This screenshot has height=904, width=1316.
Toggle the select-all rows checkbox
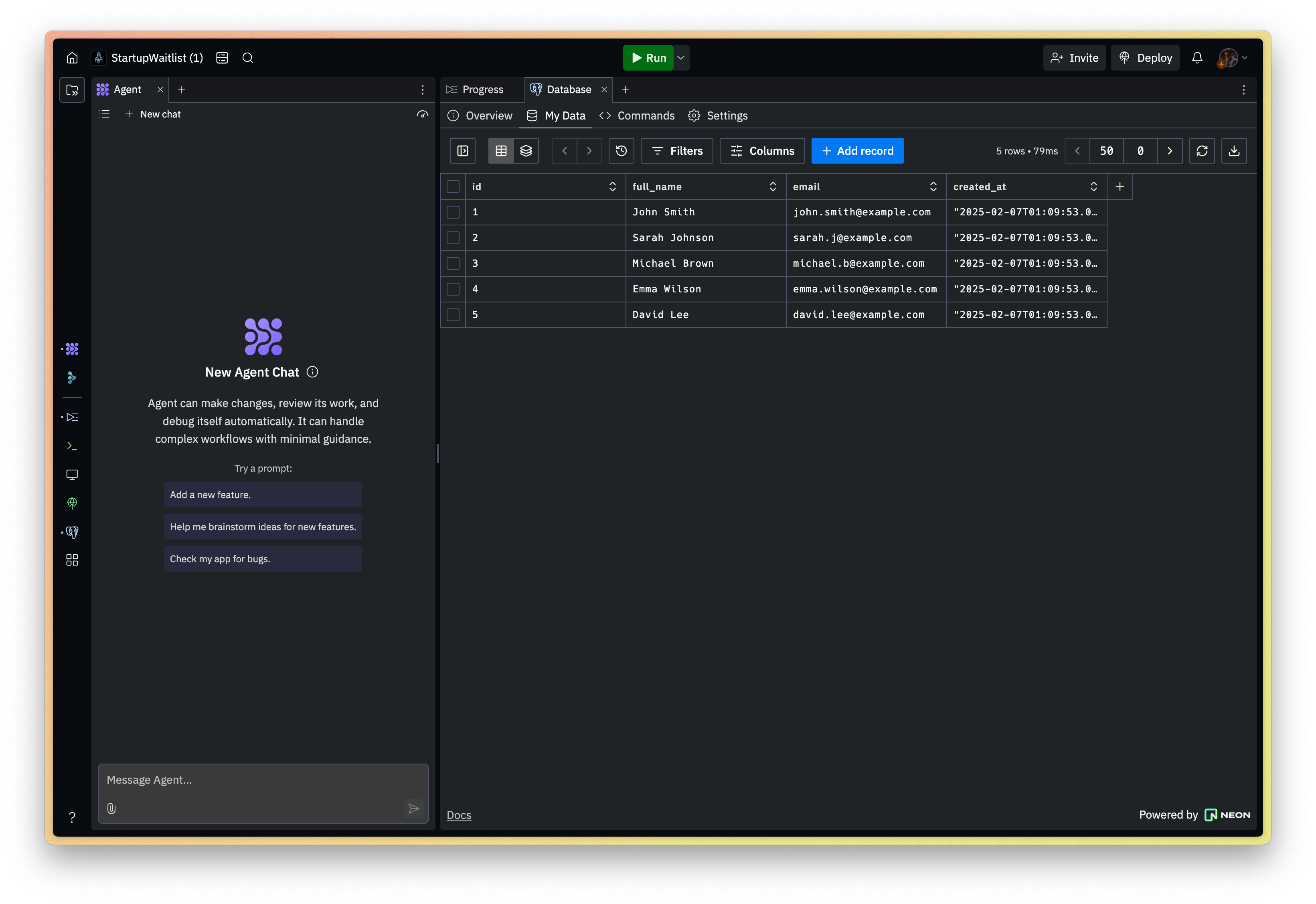453,186
